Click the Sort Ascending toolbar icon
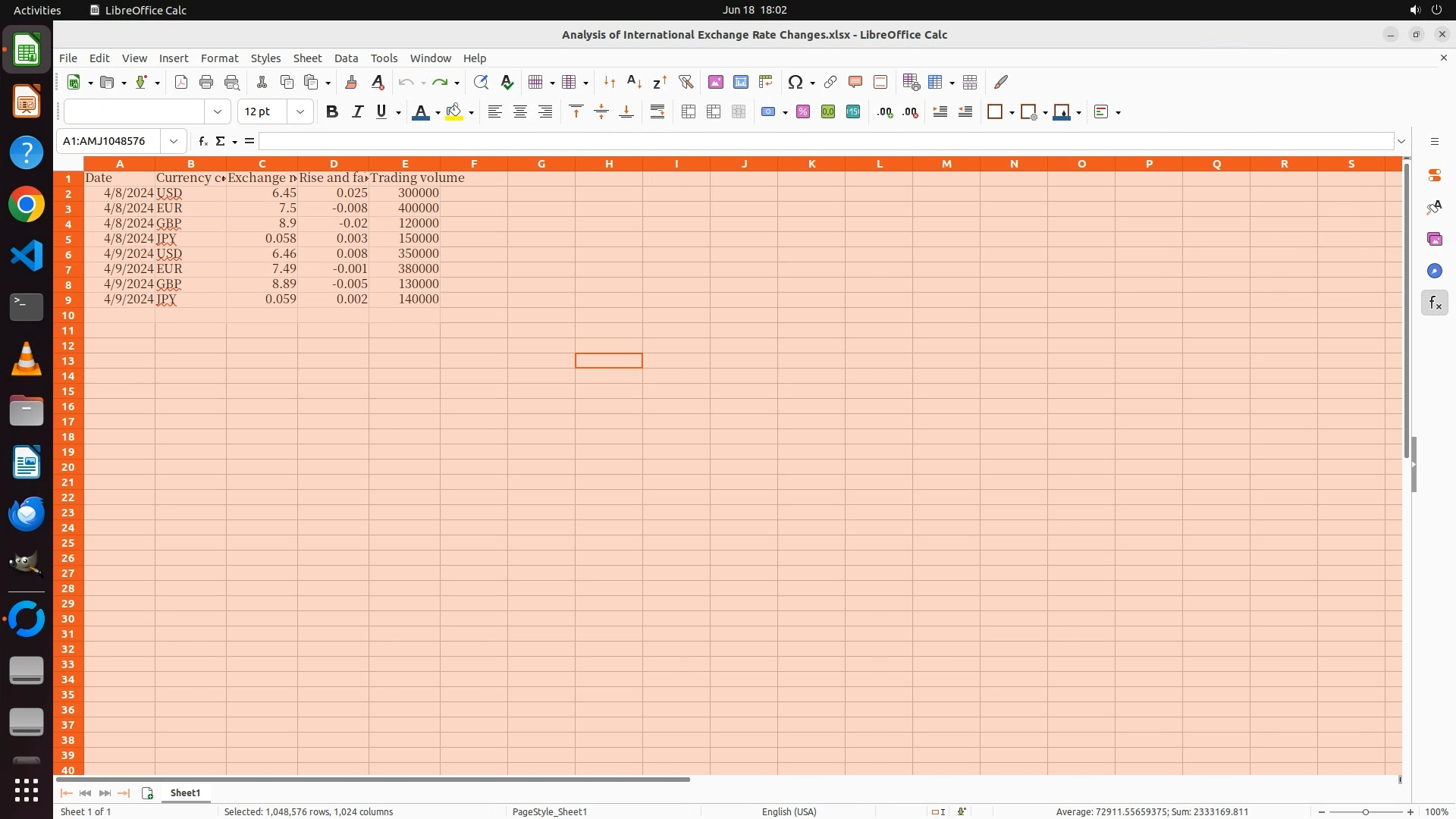The image size is (1456, 819). click(634, 82)
